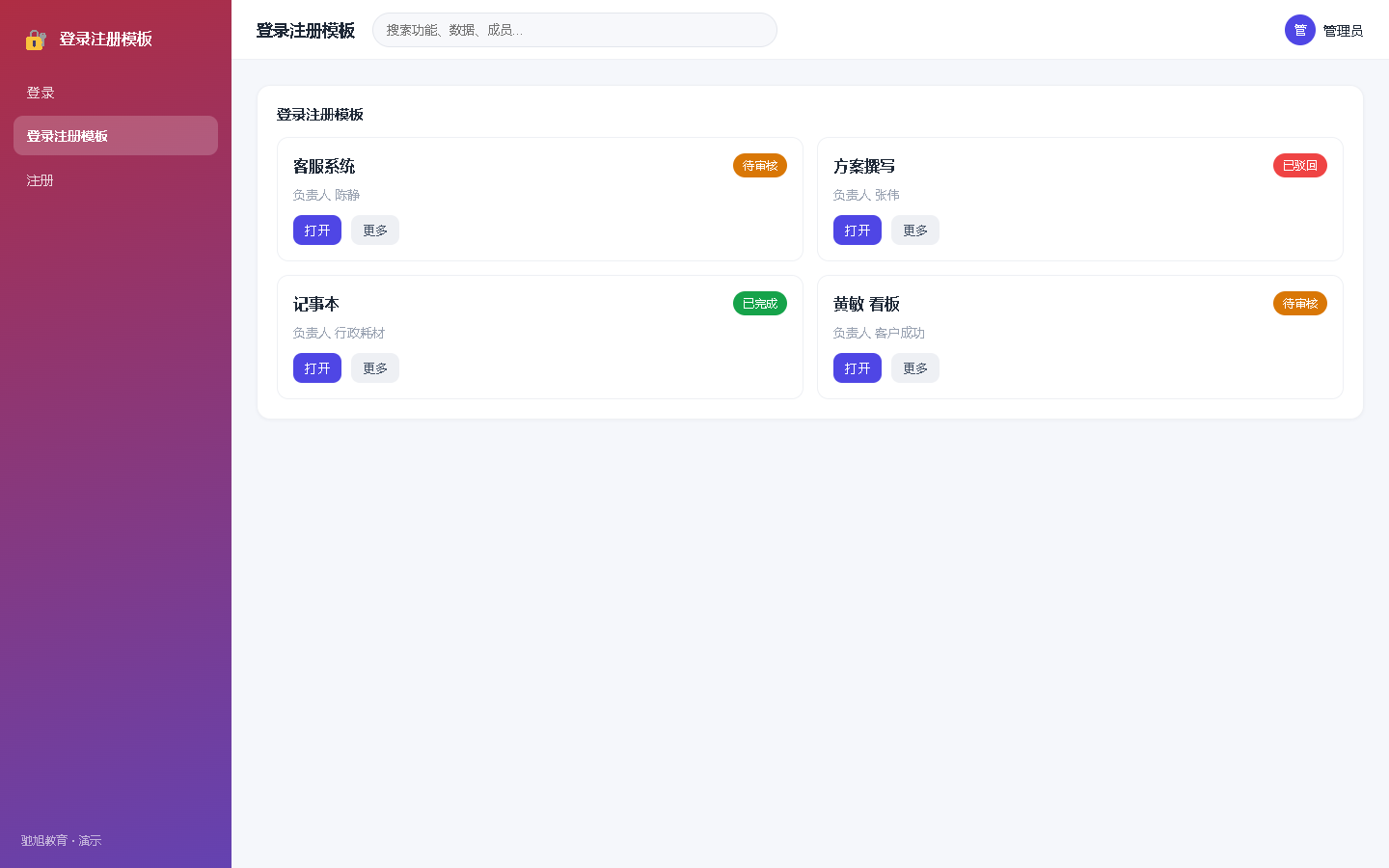Open the 方案撰写 card with 打开 button

(x=858, y=231)
